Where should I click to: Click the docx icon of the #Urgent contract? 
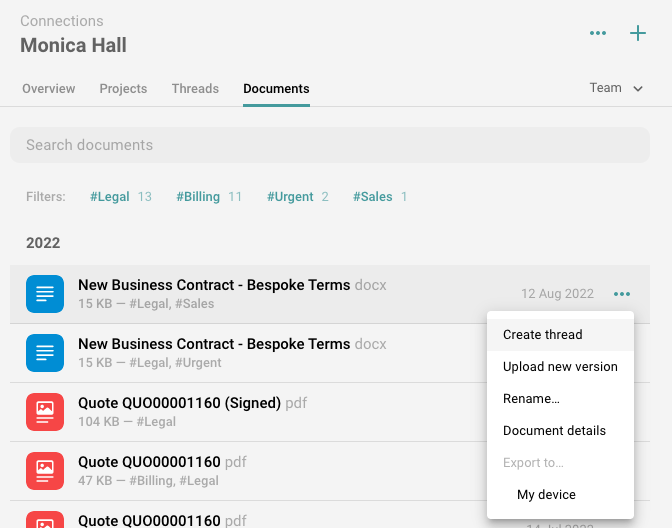pos(44,353)
